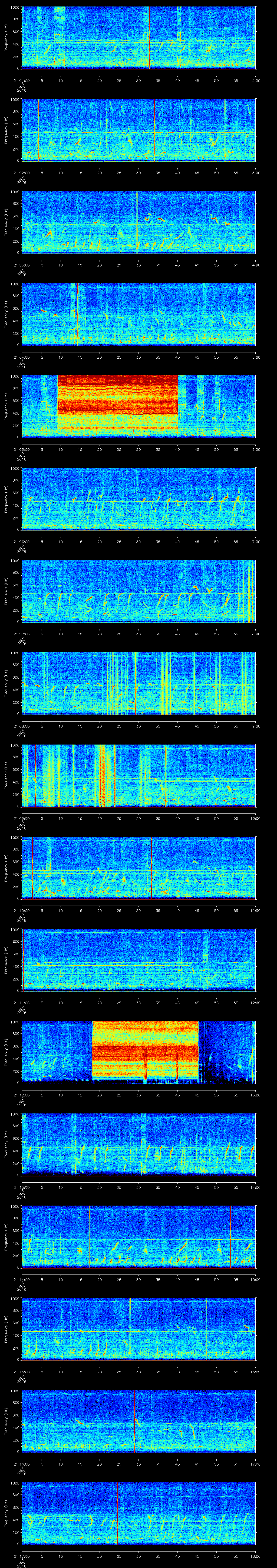Click the 18:00 end time label

click(x=255, y=1556)
